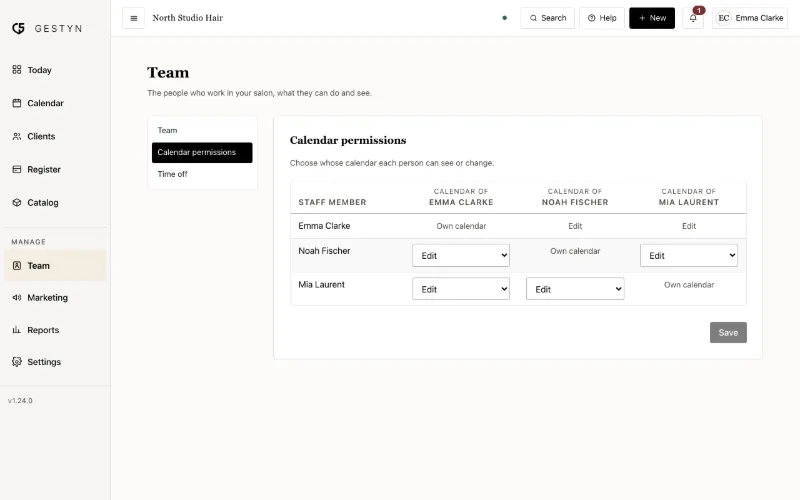Viewport: 800px width, 500px height.
Task: Click the New button
Action: click(x=652, y=18)
